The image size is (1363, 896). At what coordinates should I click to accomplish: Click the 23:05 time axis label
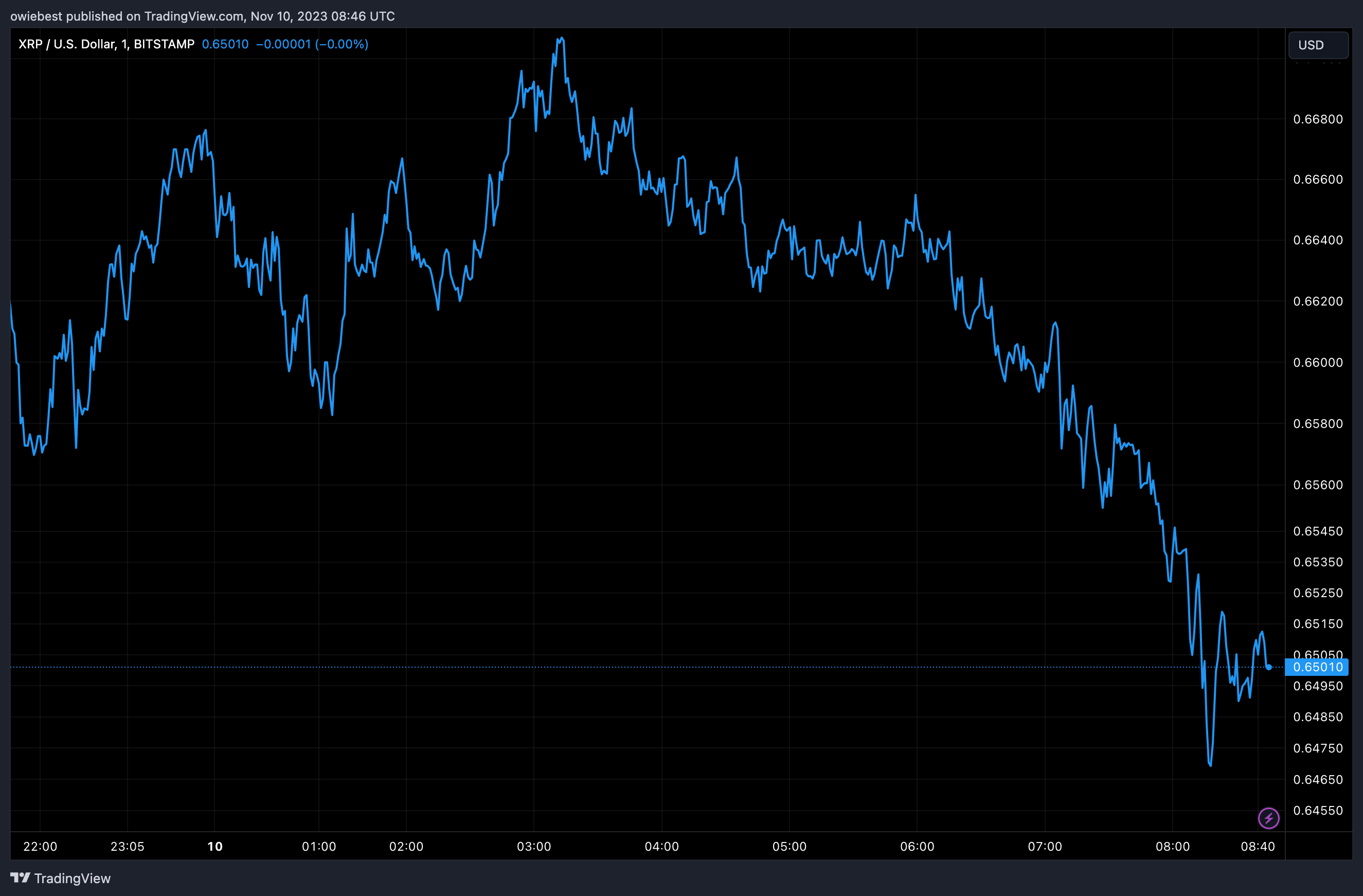point(127,846)
